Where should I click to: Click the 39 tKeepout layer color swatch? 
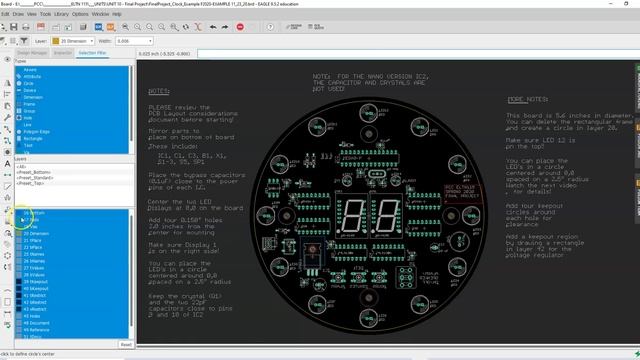[x=19, y=282]
